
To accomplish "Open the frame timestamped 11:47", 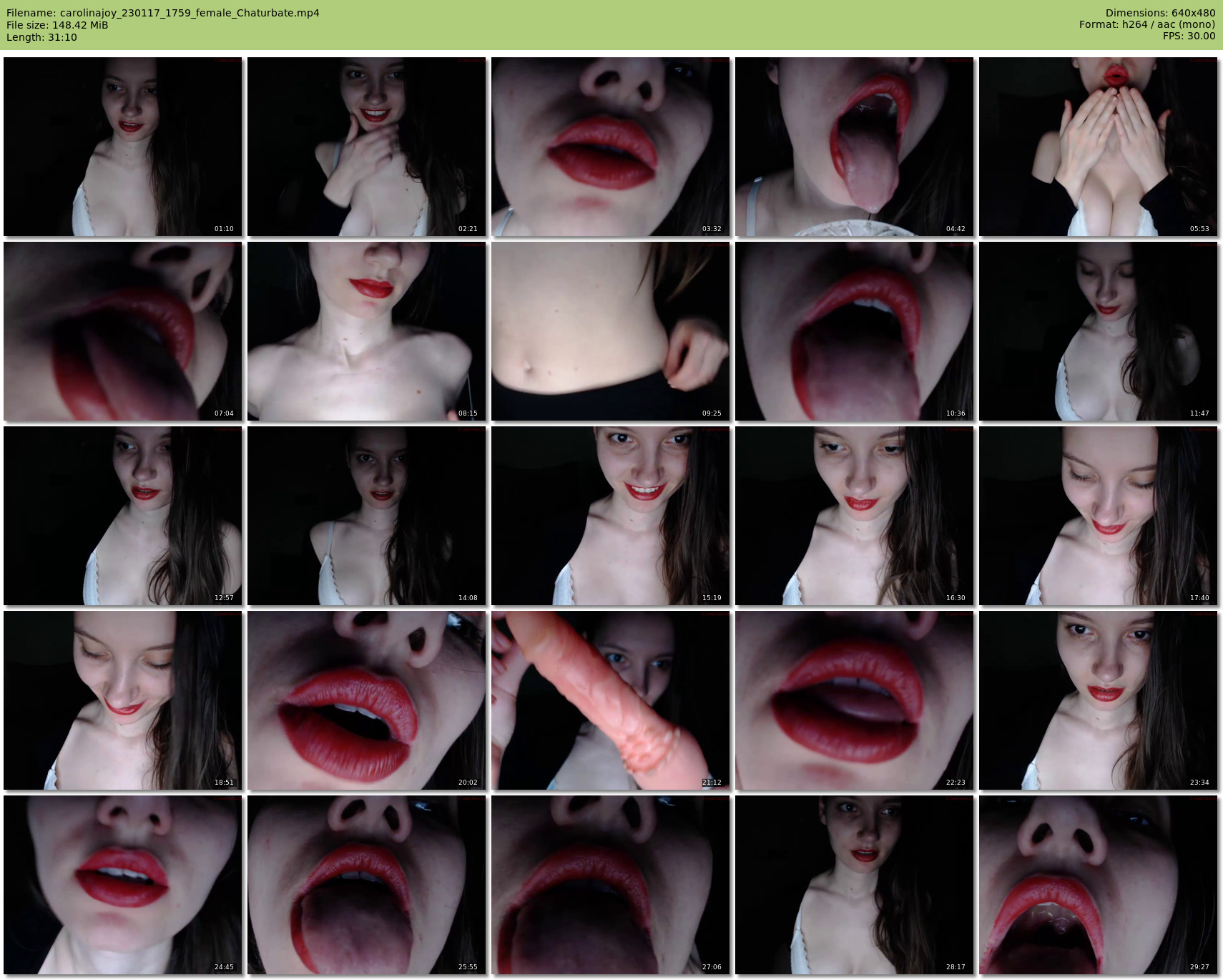I will tap(1098, 331).
